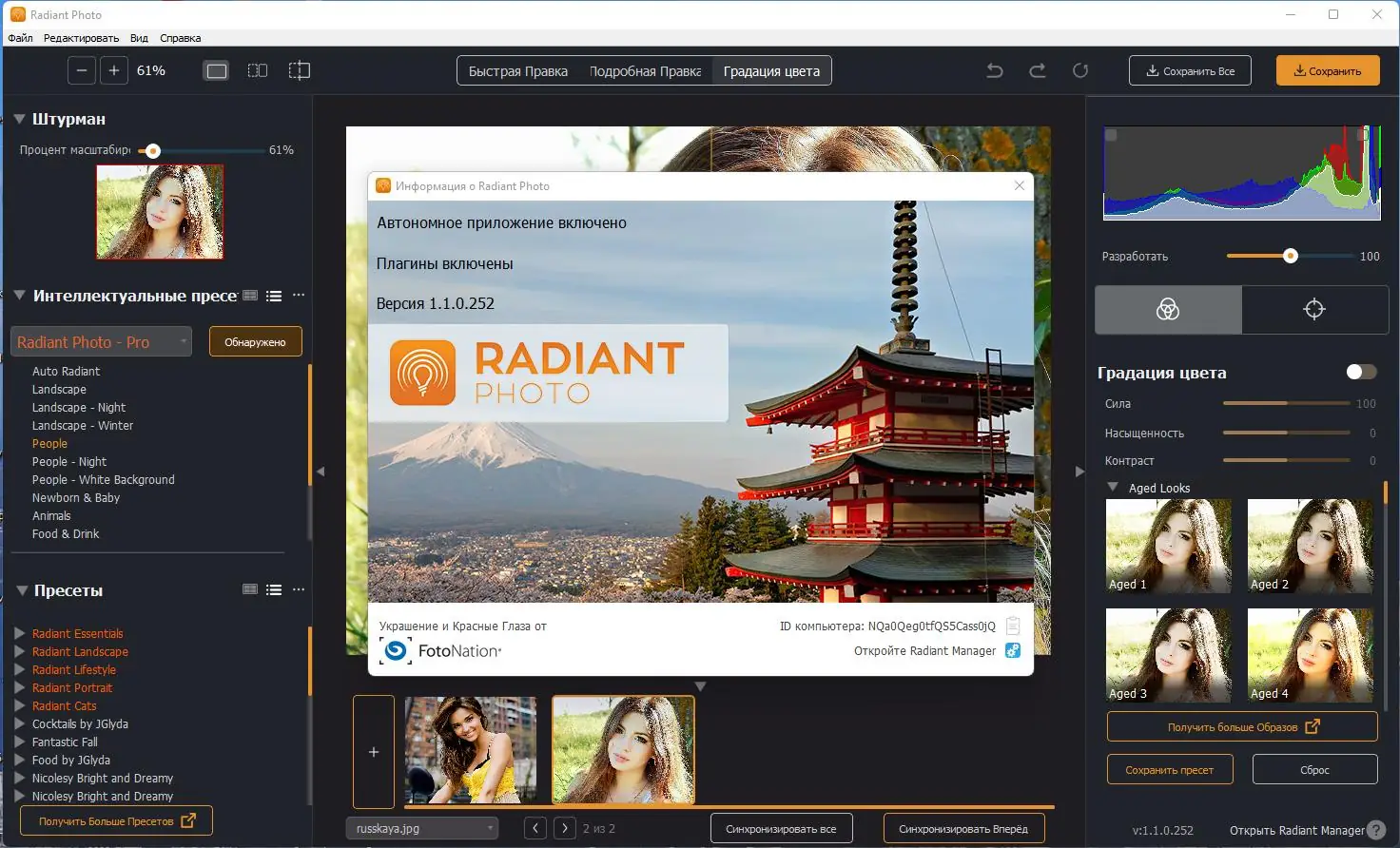The width and height of the screenshot is (1400, 848).
Task: Select the targeted adjustment crosshair icon
Action: [x=1314, y=309]
